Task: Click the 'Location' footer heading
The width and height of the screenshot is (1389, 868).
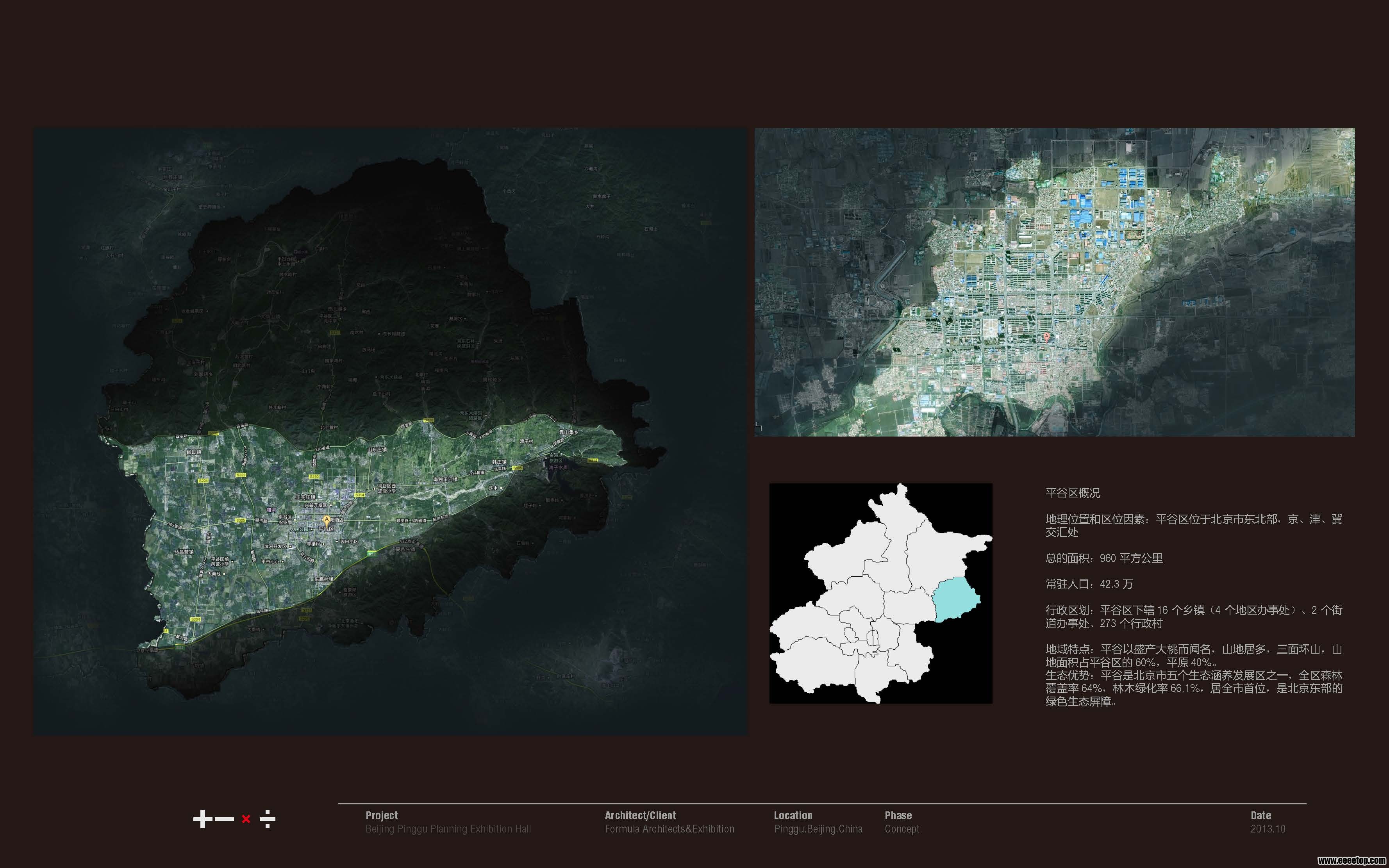Action: pyautogui.click(x=793, y=815)
